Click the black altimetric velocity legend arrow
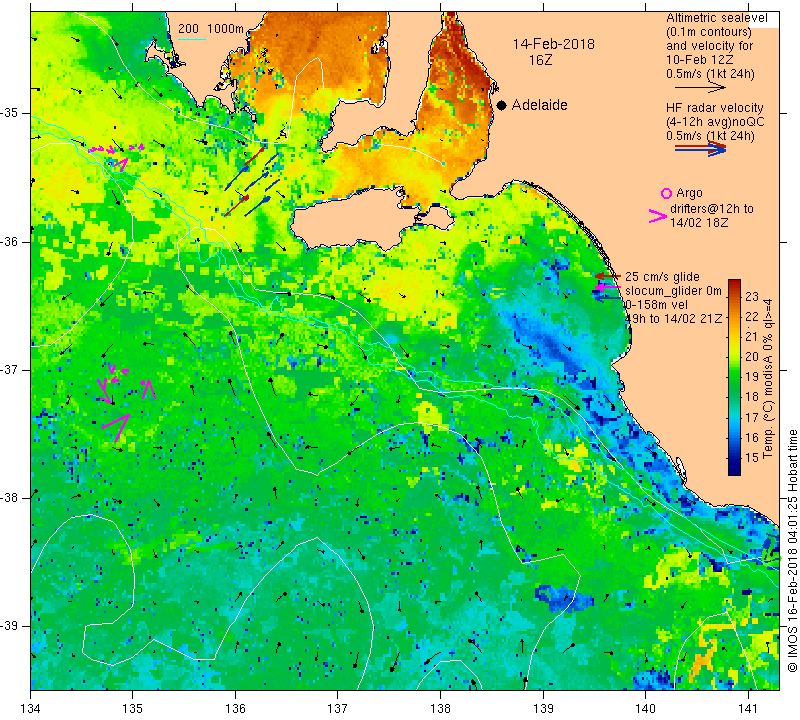This screenshot has height=720, width=800. (x=700, y=88)
